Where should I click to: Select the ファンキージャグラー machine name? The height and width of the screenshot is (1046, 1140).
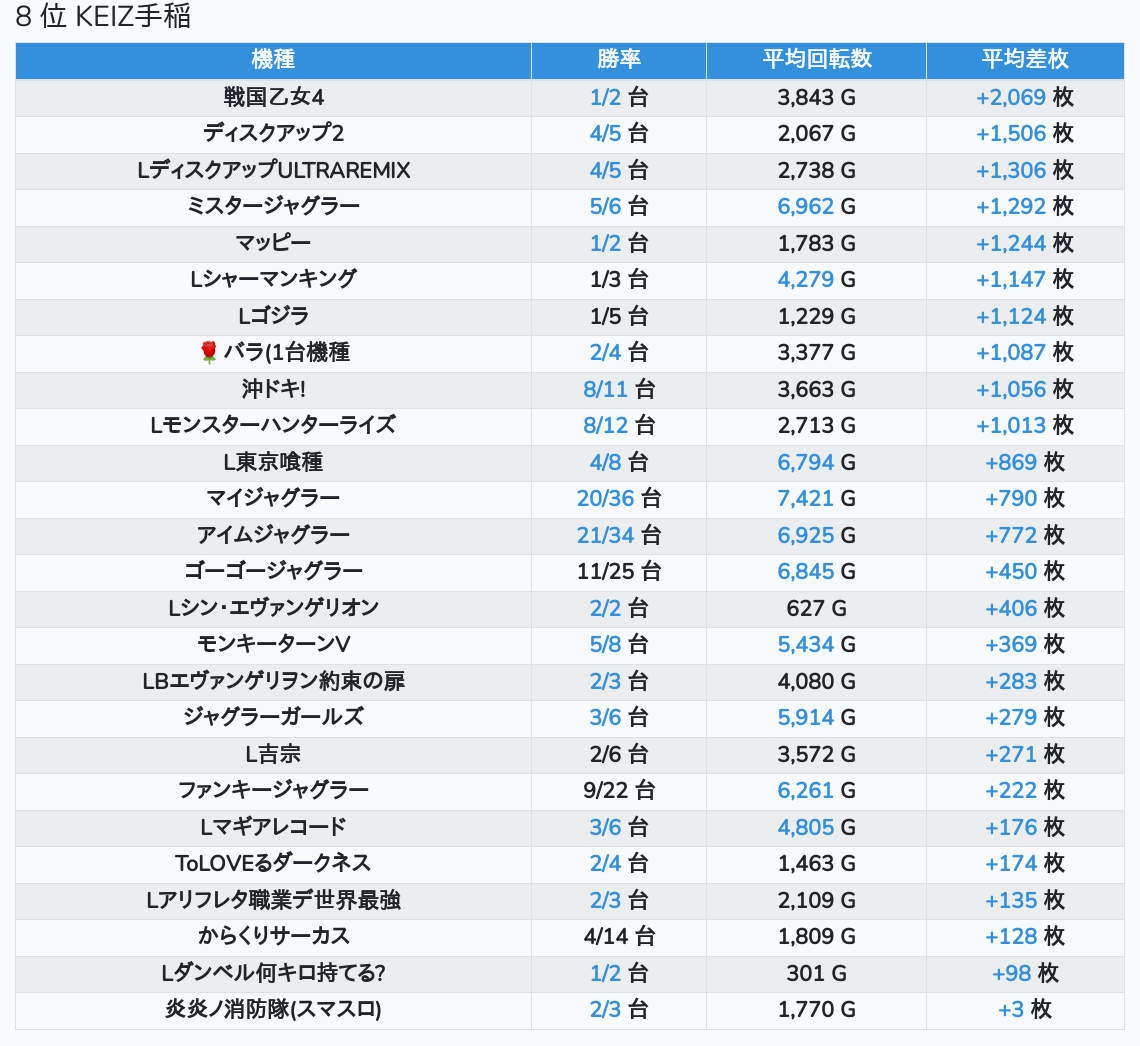point(273,790)
